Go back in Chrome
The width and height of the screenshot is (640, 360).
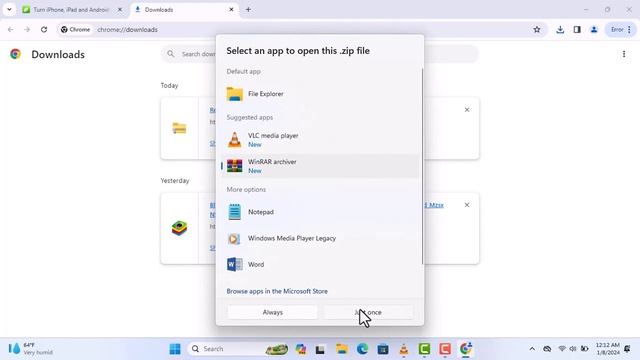(x=11, y=29)
